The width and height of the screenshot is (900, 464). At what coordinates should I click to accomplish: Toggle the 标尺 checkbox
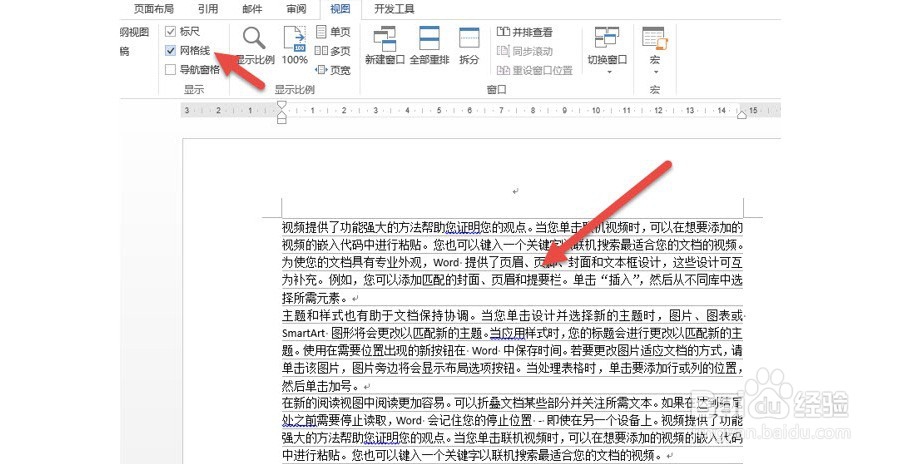[x=170, y=32]
